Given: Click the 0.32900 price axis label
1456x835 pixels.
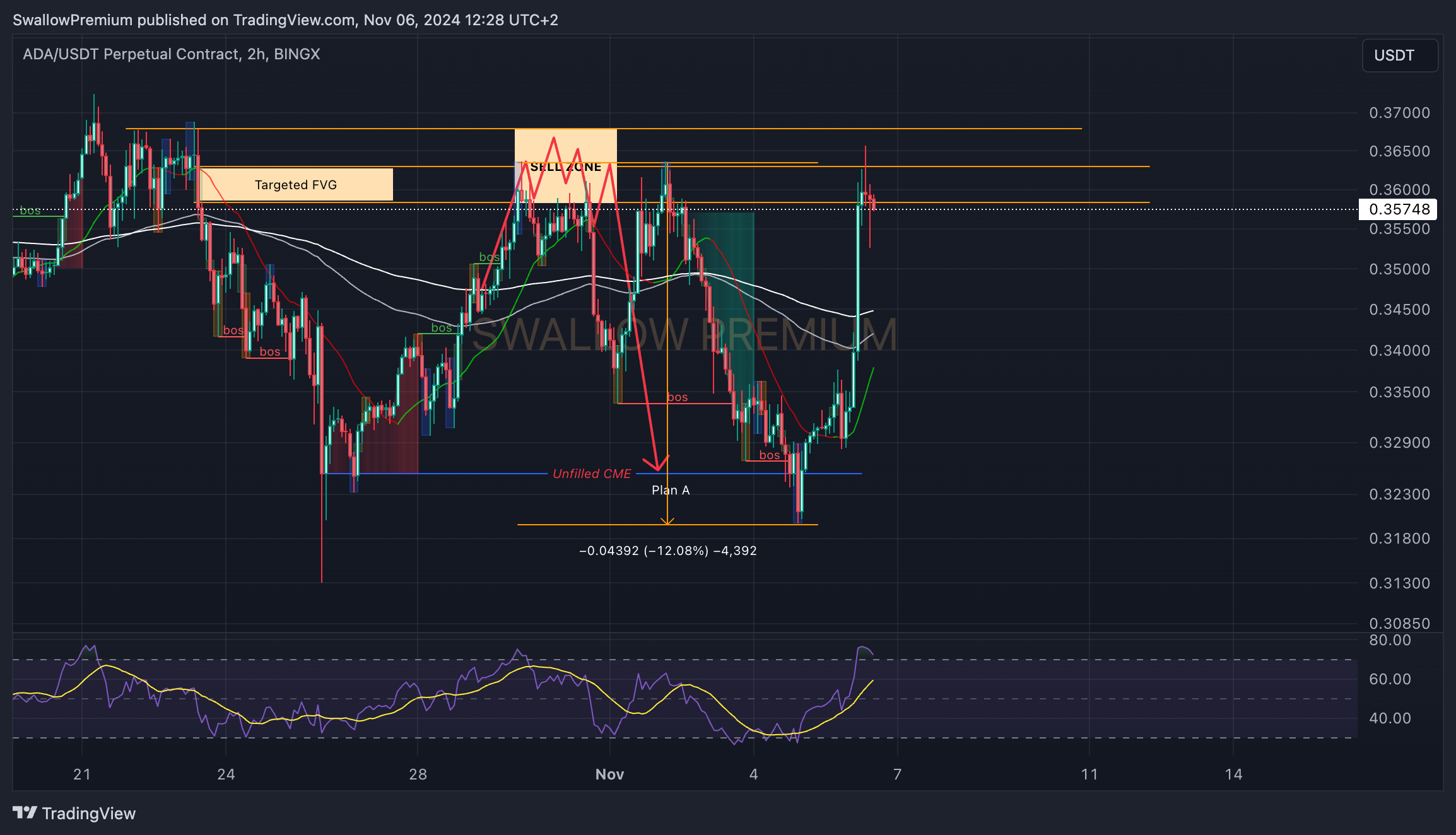Looking at the screenshot, I should point(1399,443).
